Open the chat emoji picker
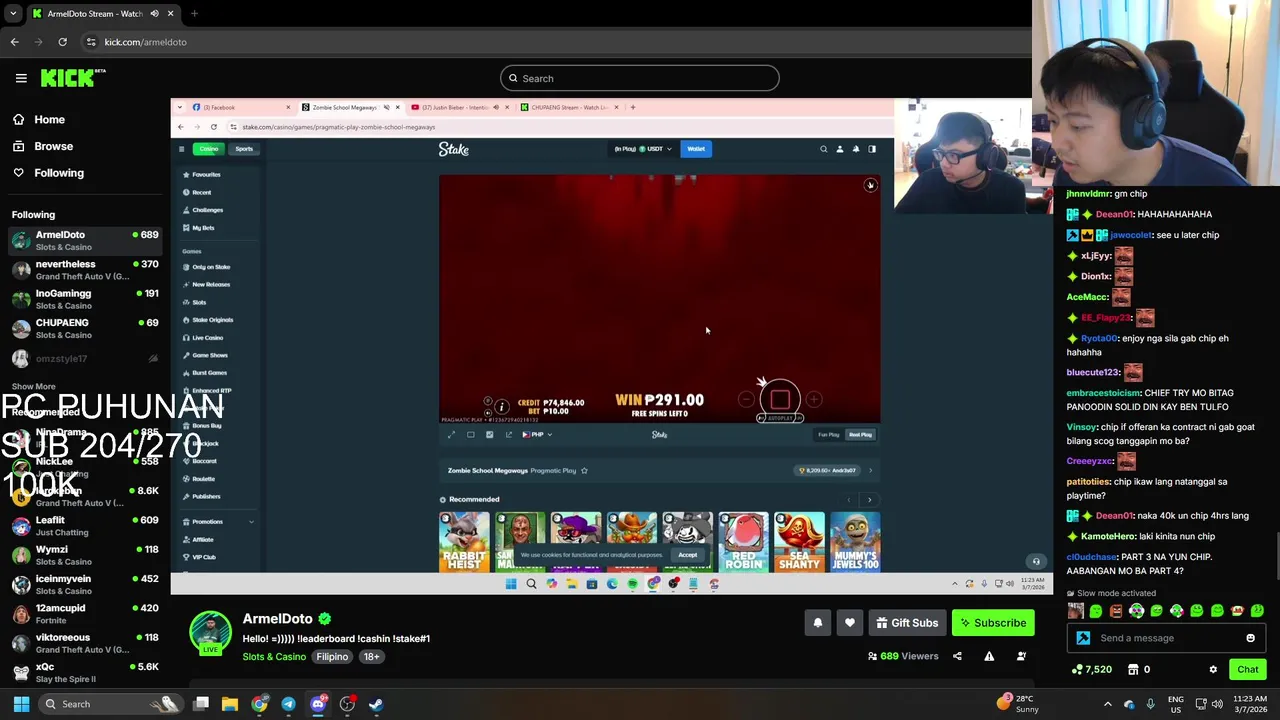This screenshot has height=720, width=1280. point(1250,638)
